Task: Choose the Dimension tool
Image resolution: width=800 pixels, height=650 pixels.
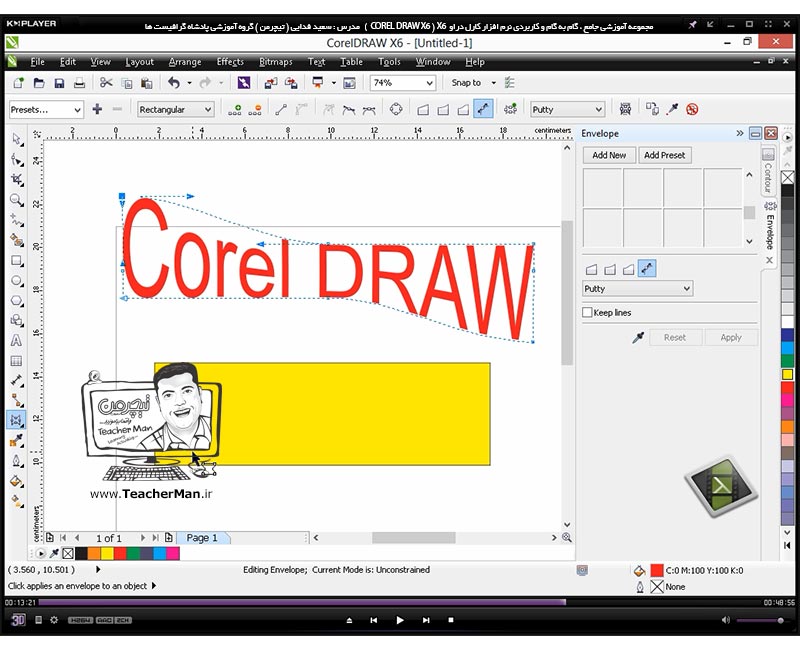Action: point(16,381)
